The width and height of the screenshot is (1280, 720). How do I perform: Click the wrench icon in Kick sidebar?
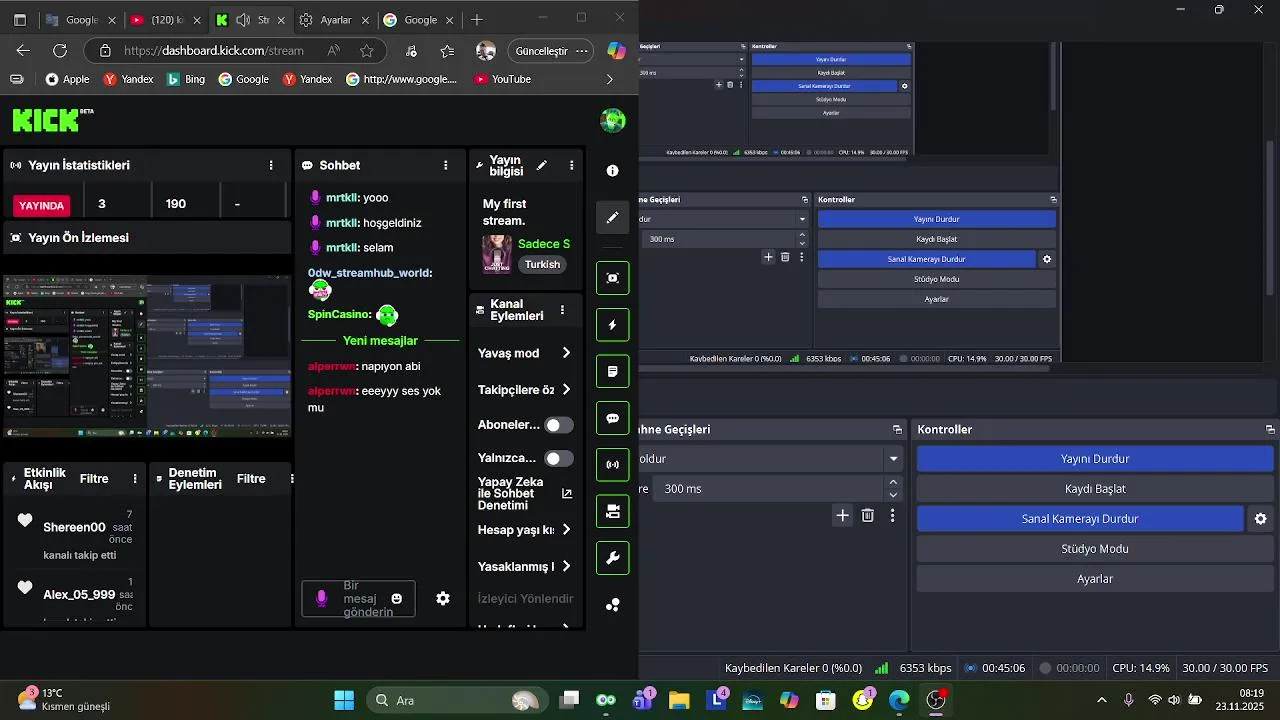(x=613, y=558)
